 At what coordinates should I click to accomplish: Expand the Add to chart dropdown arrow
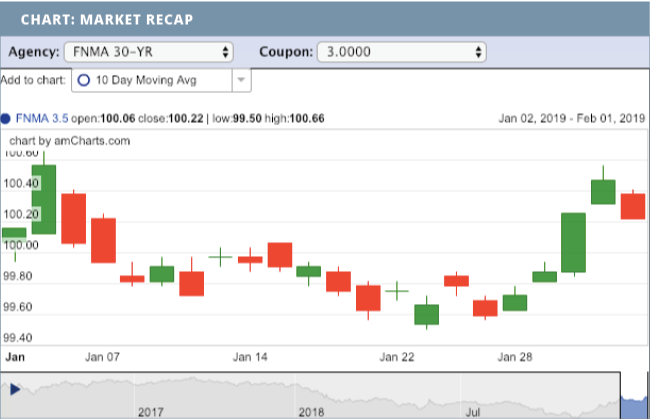[242, 80]
